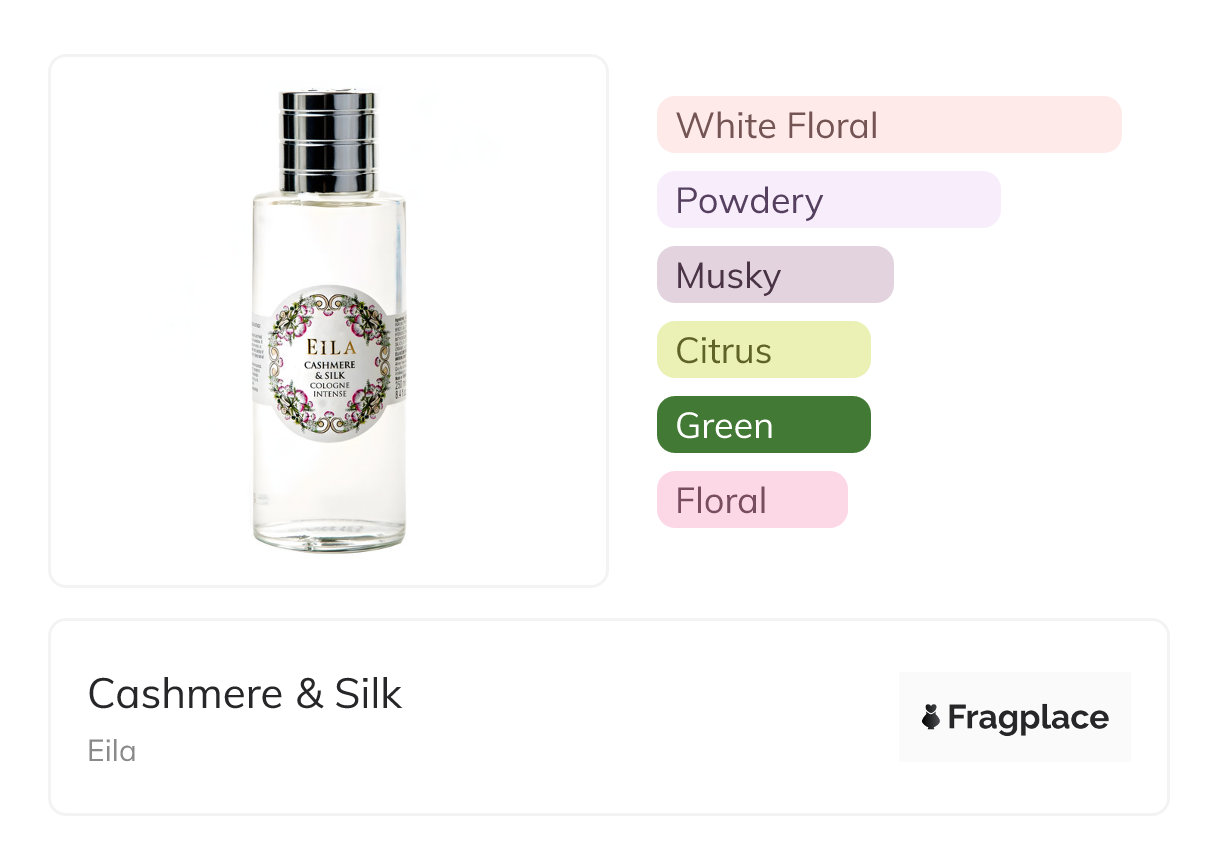Click the Musky accord bar
1218x864 pixels.
774,275
